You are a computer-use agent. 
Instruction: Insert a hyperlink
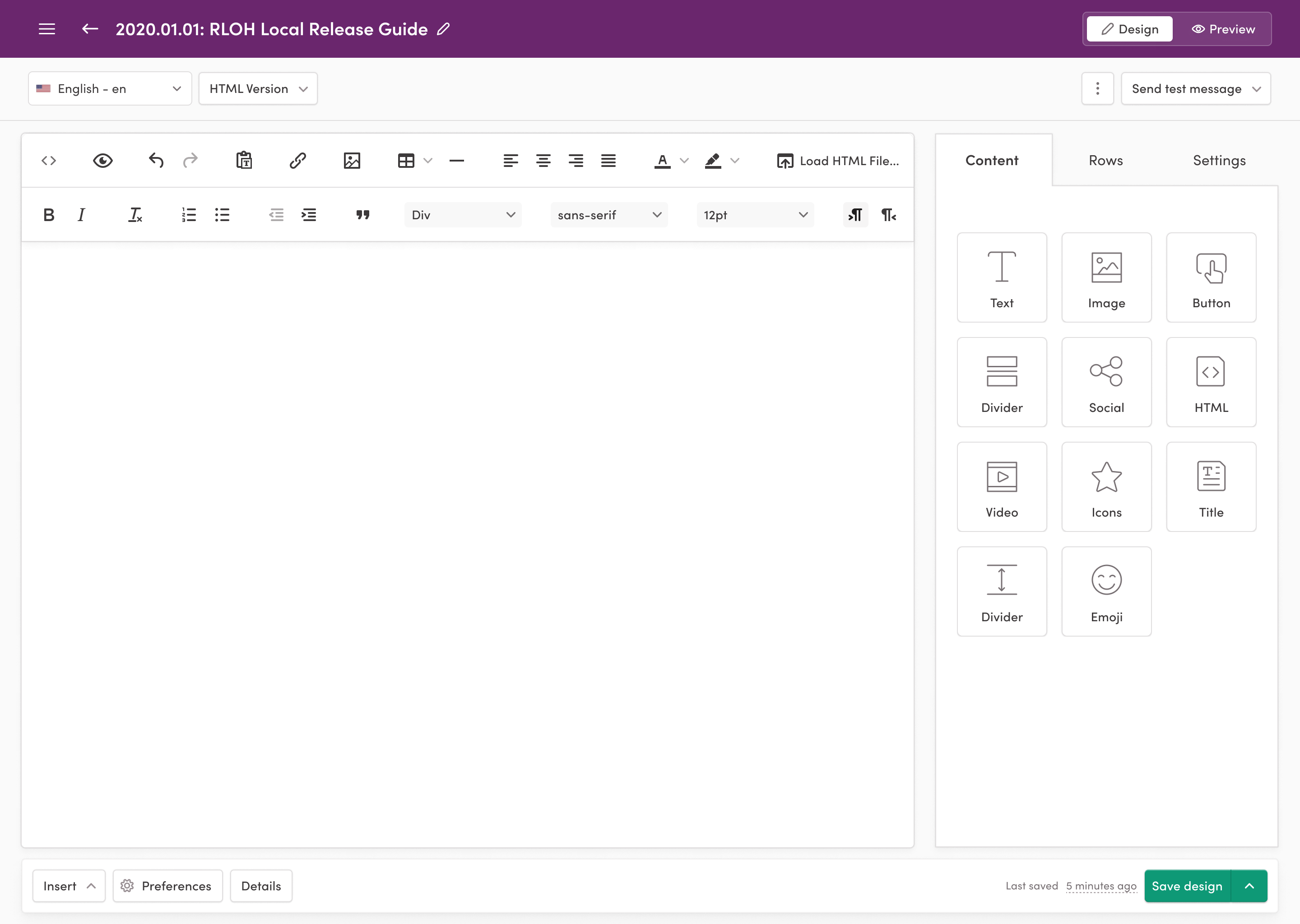click(x=297, y=161)
